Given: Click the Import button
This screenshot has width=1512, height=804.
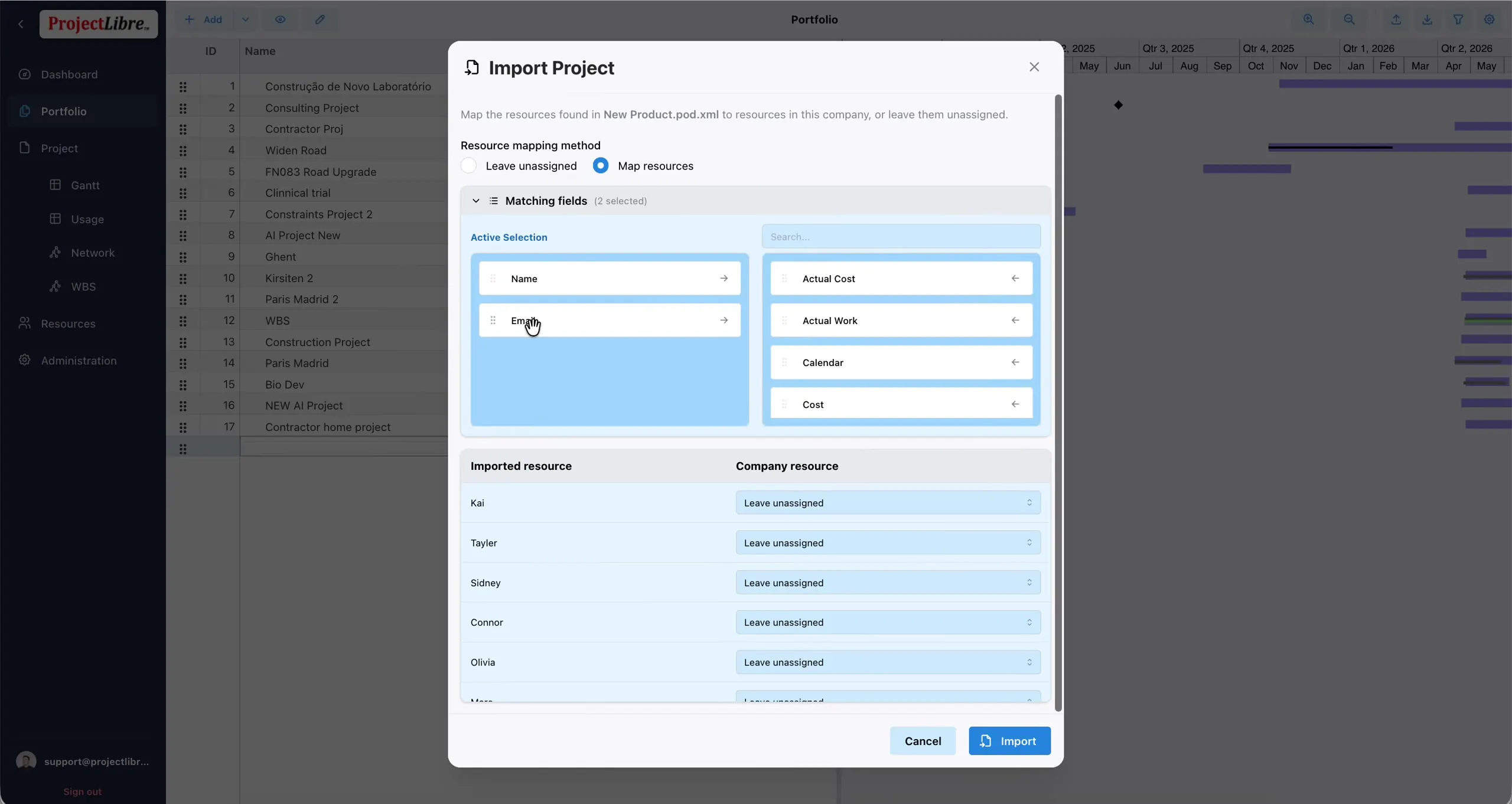Looking at the screenshot, I should (1009, 741).
